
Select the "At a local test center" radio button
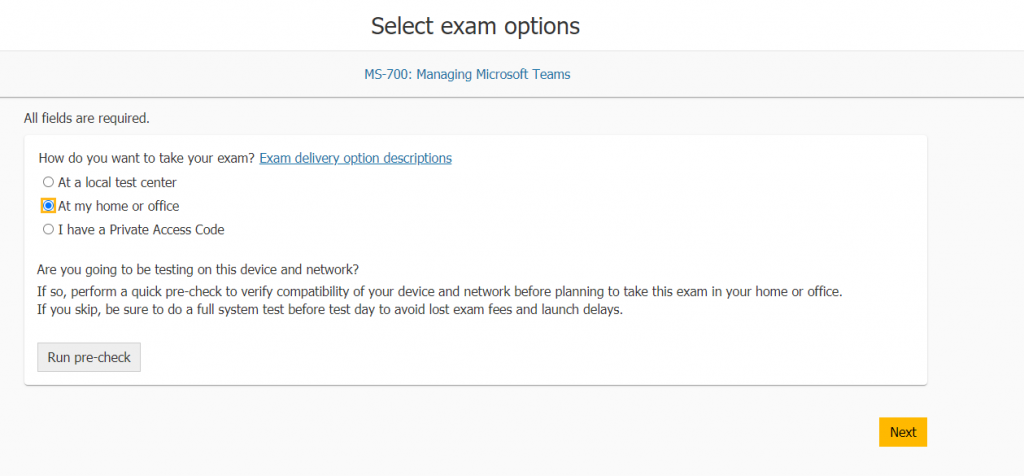pyautogui.click(x=48, y=182)
